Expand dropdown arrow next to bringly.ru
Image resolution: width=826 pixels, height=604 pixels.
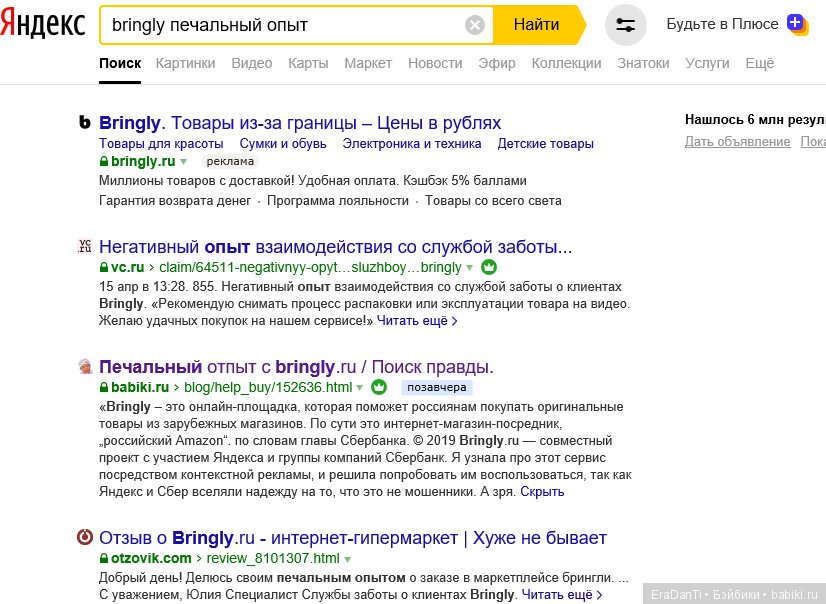coord(184,161)
